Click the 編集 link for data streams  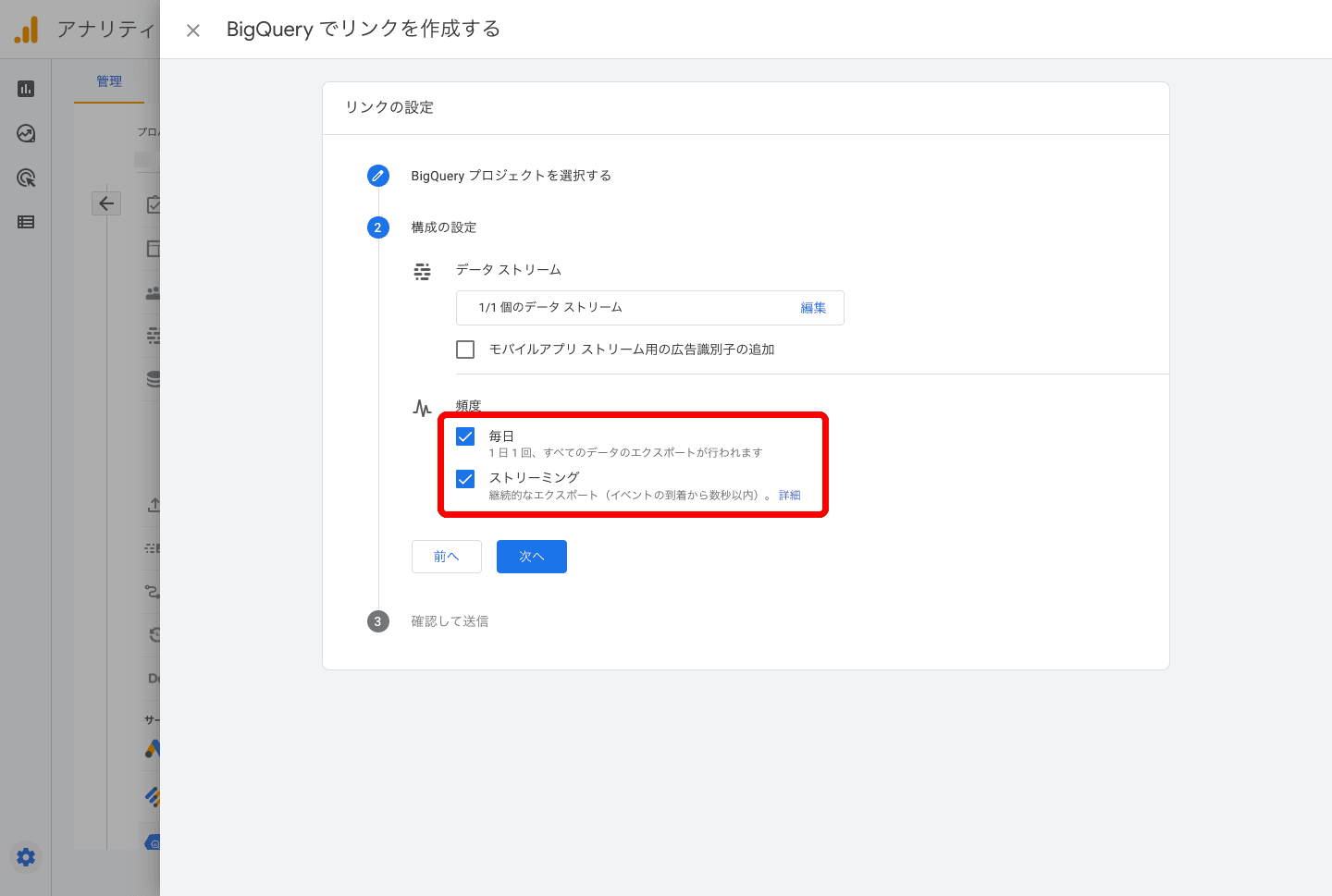(x=813, y=308)
